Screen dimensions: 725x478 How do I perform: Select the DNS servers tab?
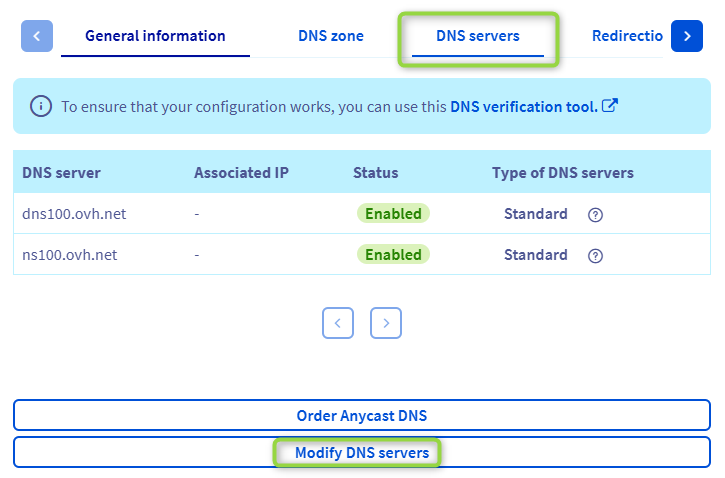[478, 36]
